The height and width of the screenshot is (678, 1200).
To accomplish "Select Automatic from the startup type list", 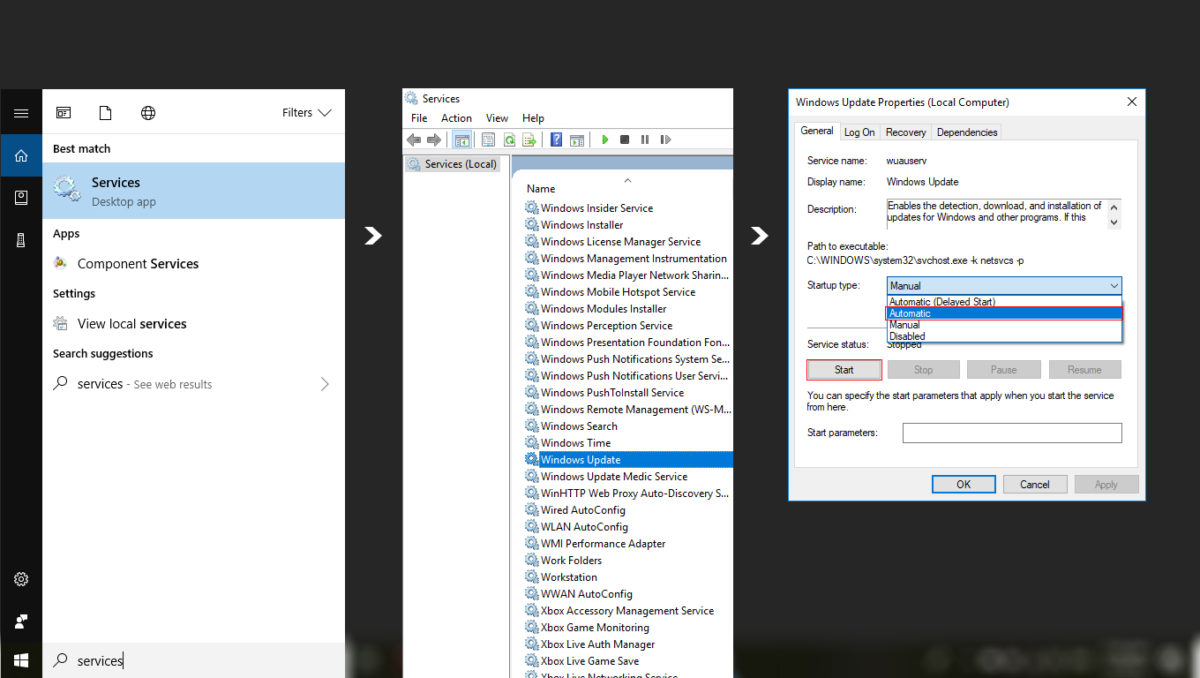I will [1000, 313].
